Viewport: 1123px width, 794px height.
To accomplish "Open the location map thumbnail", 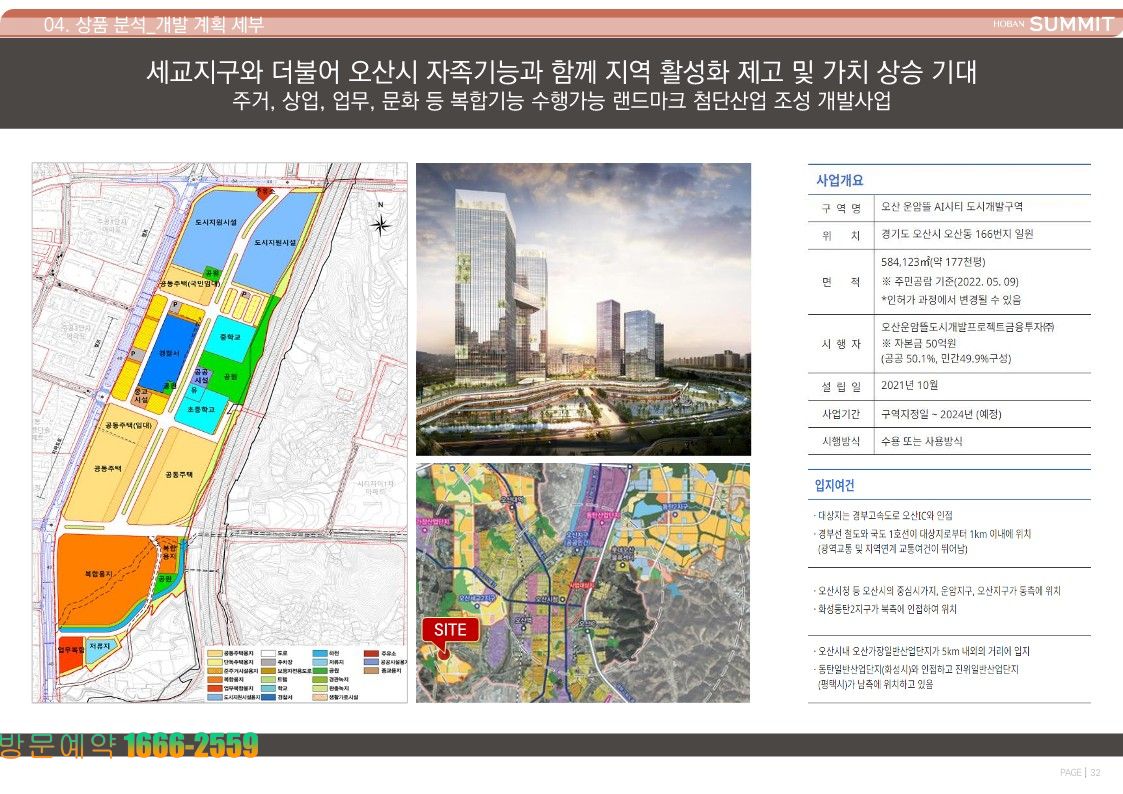I will click(583, 582).
